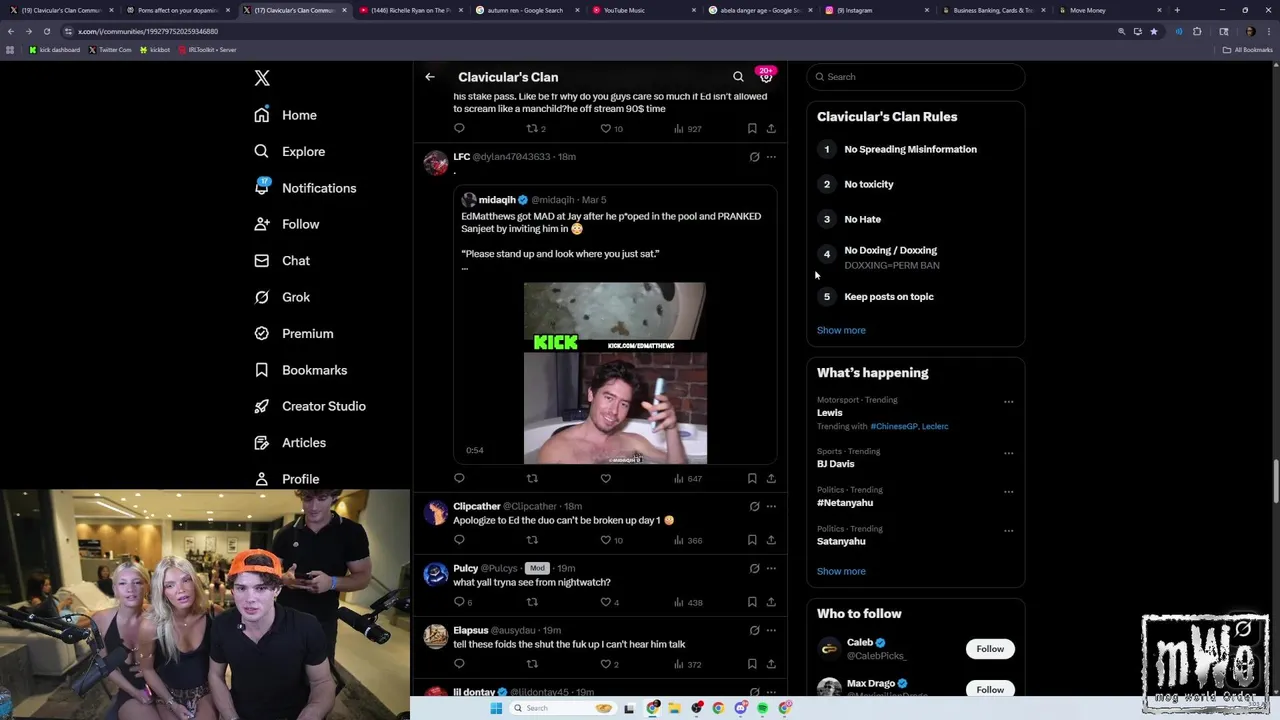Reload the page in browser toolbar
1280x720 pixels.
pos(46,31)
